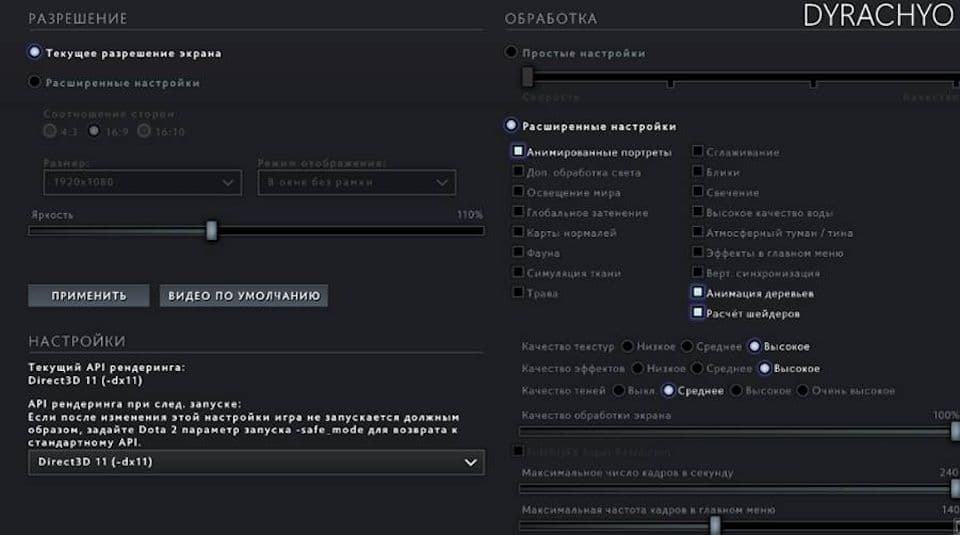Open the 1920x1080 size dropdown
Screen dimensions: 960x535
tap(141, 182)
